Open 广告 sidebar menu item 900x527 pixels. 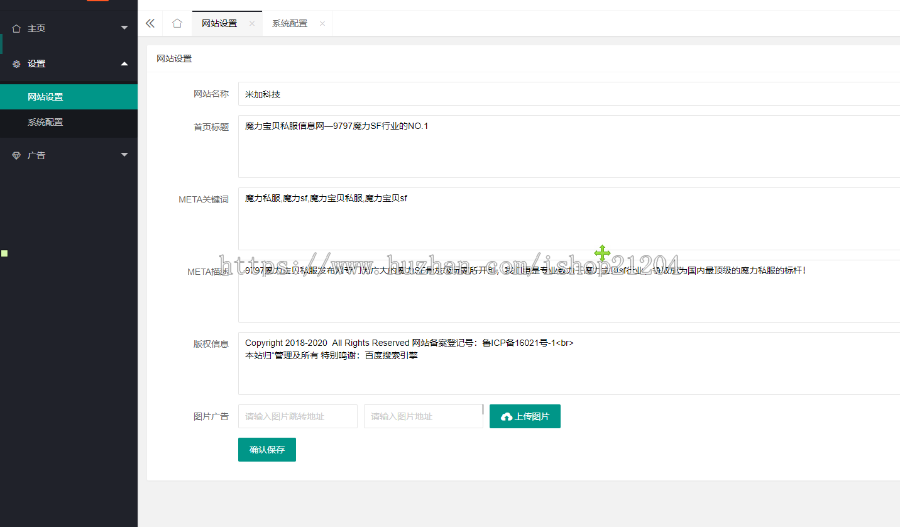click(69, 155)
